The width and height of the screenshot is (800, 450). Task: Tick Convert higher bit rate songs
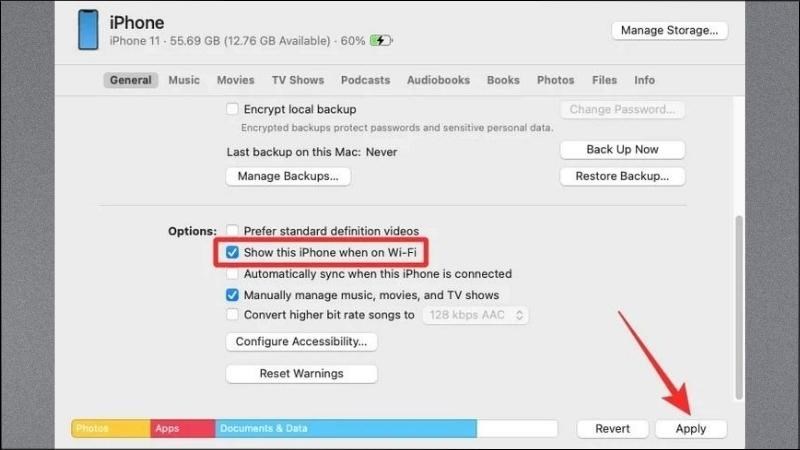[232, 314]
